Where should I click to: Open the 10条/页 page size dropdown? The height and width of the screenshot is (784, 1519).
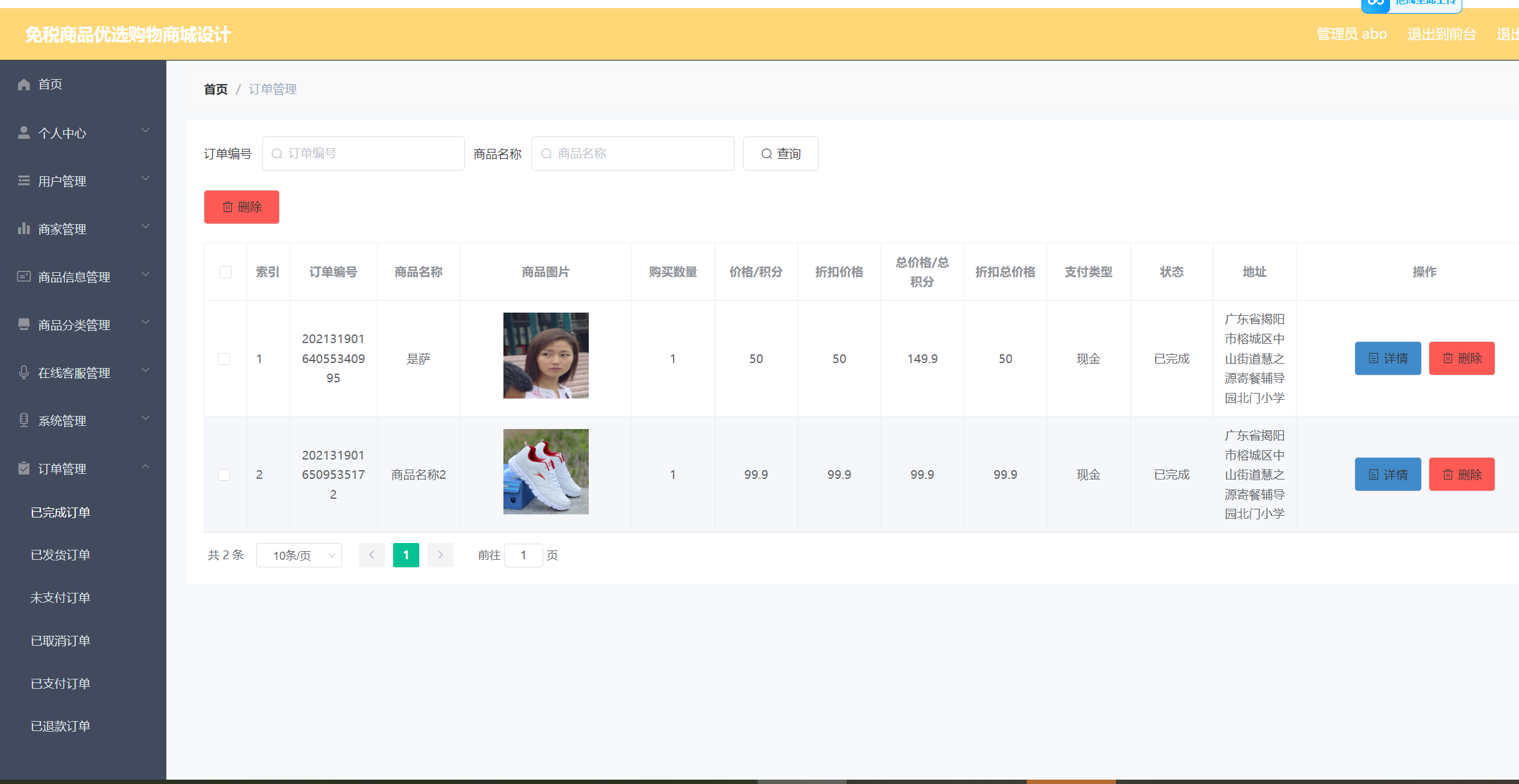298,555
